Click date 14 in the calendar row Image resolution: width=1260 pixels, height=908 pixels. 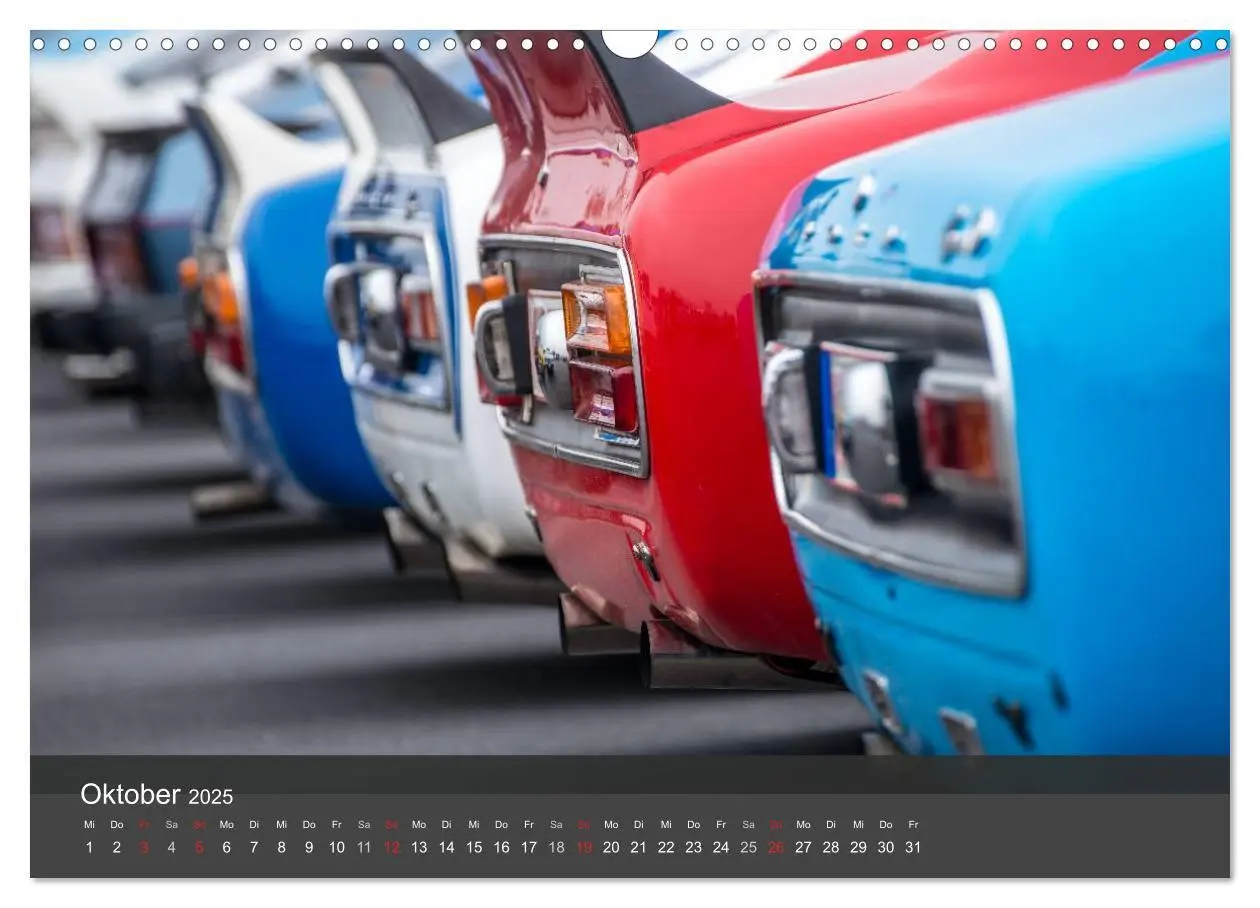446,847
